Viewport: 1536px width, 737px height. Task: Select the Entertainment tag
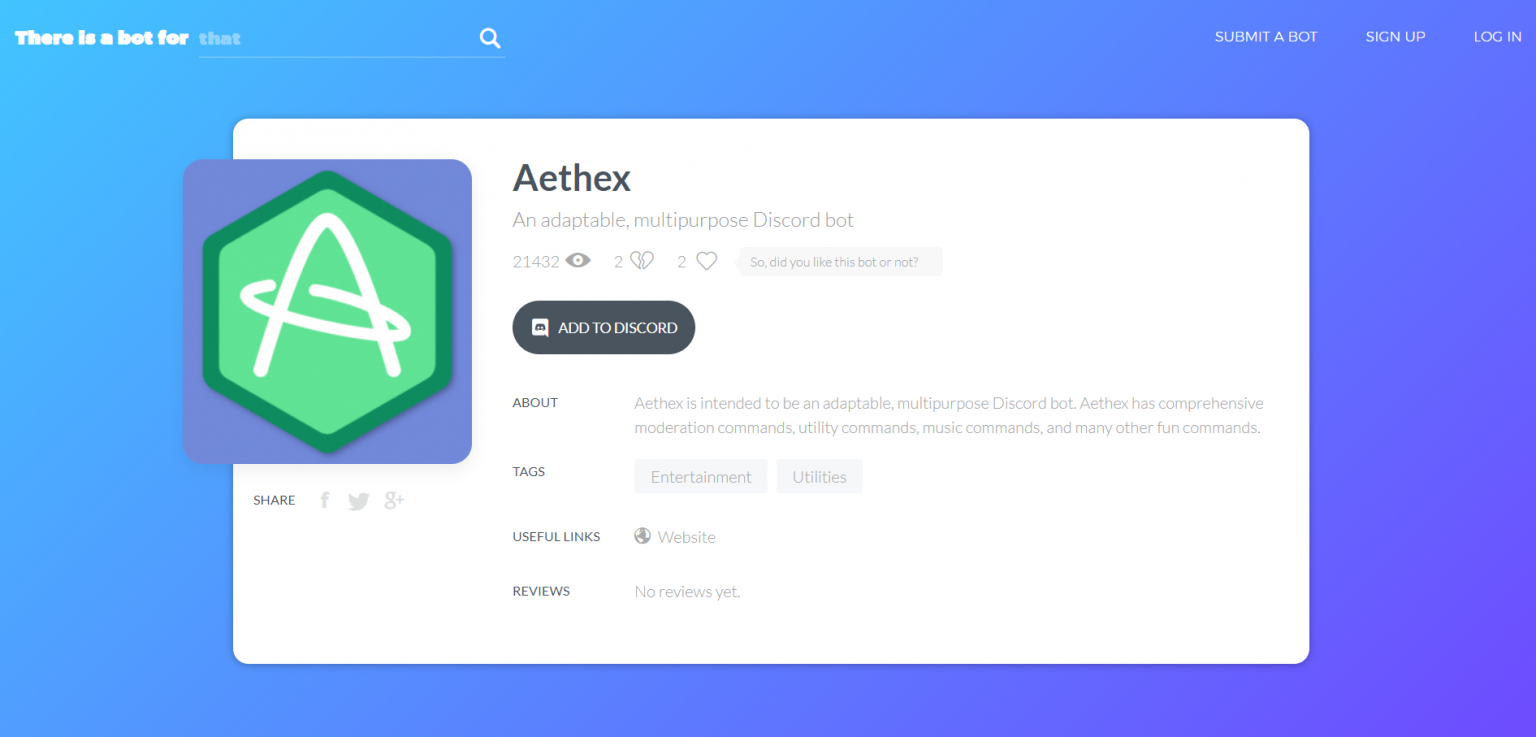(700, 476)
